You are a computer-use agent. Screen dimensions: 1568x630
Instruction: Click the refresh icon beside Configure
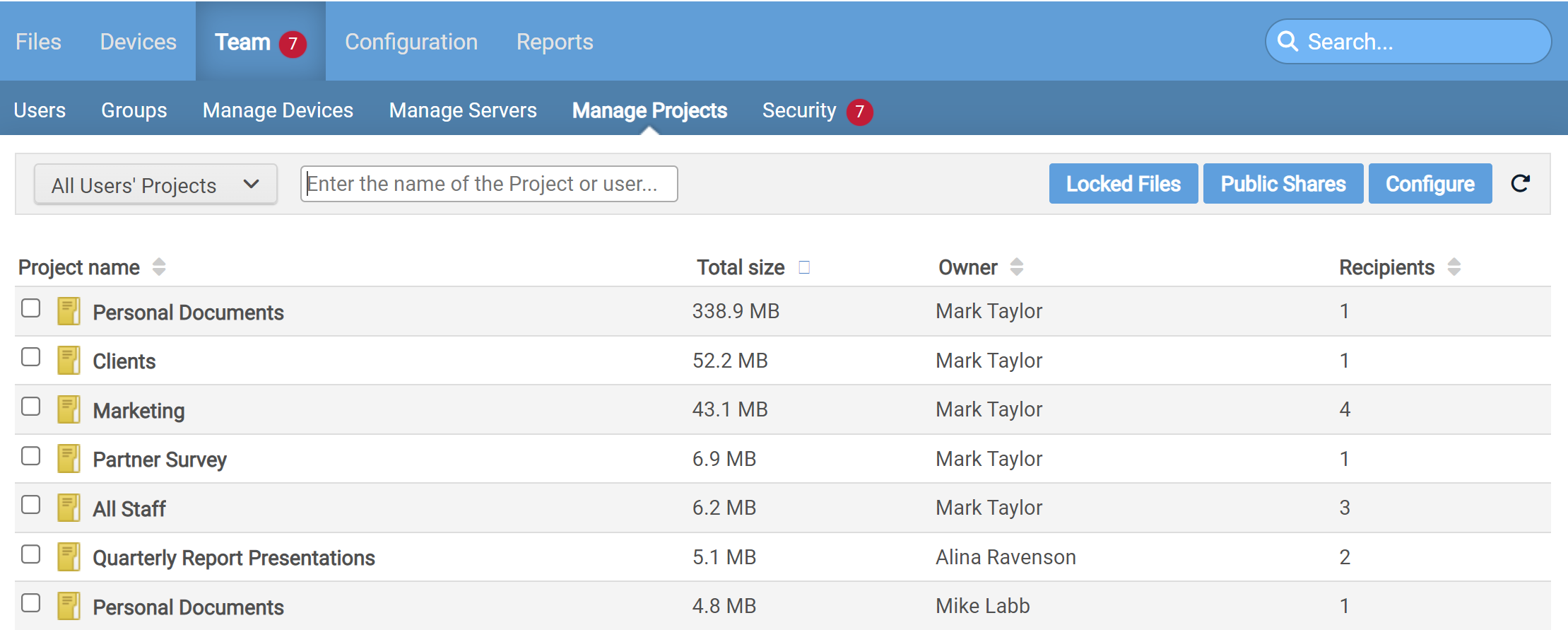click(1520, 184)
